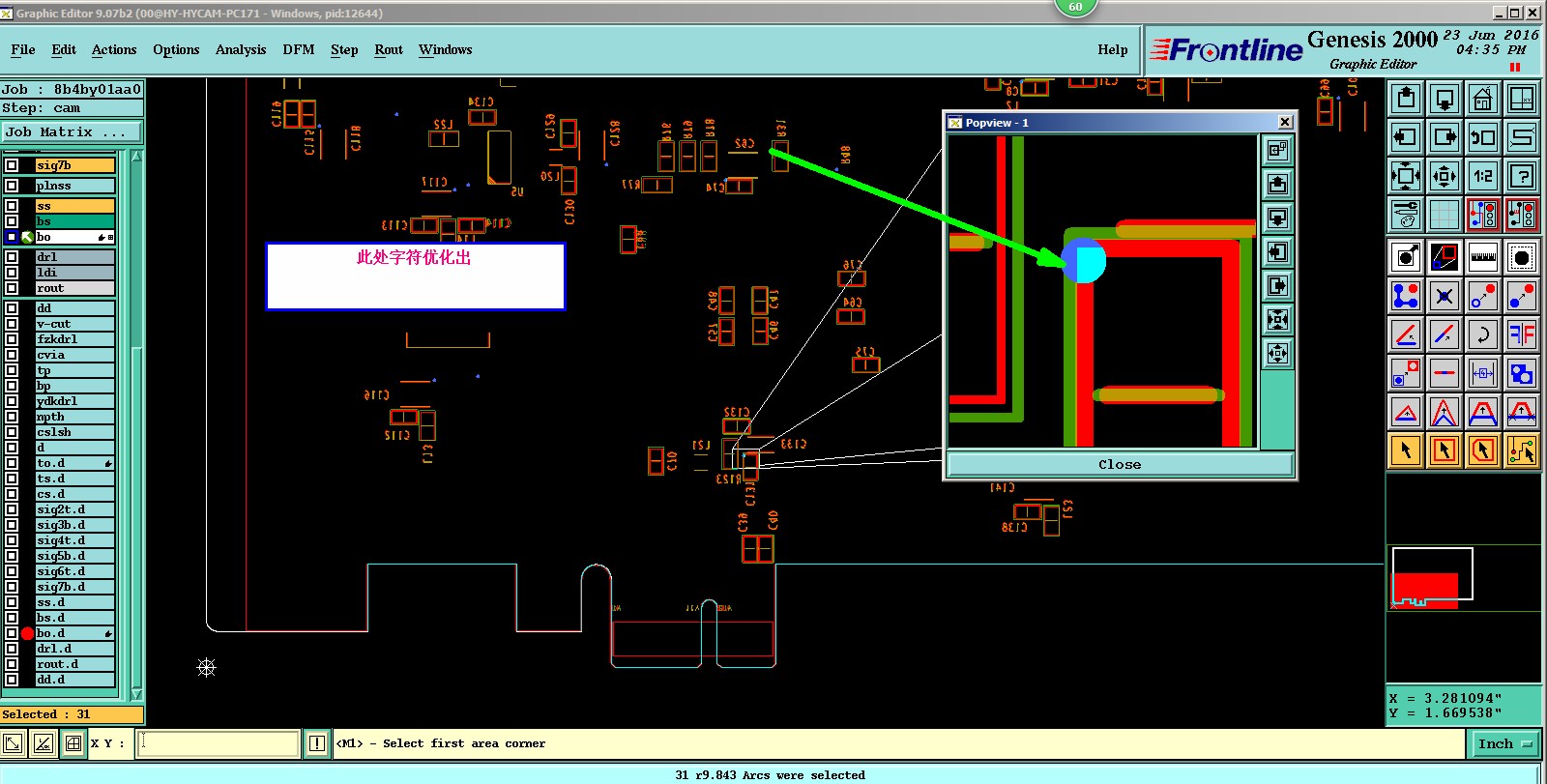Click the X Y coordinate input field
The width and height of the screenshot is (1547, 784).
(x=219, y=743)
